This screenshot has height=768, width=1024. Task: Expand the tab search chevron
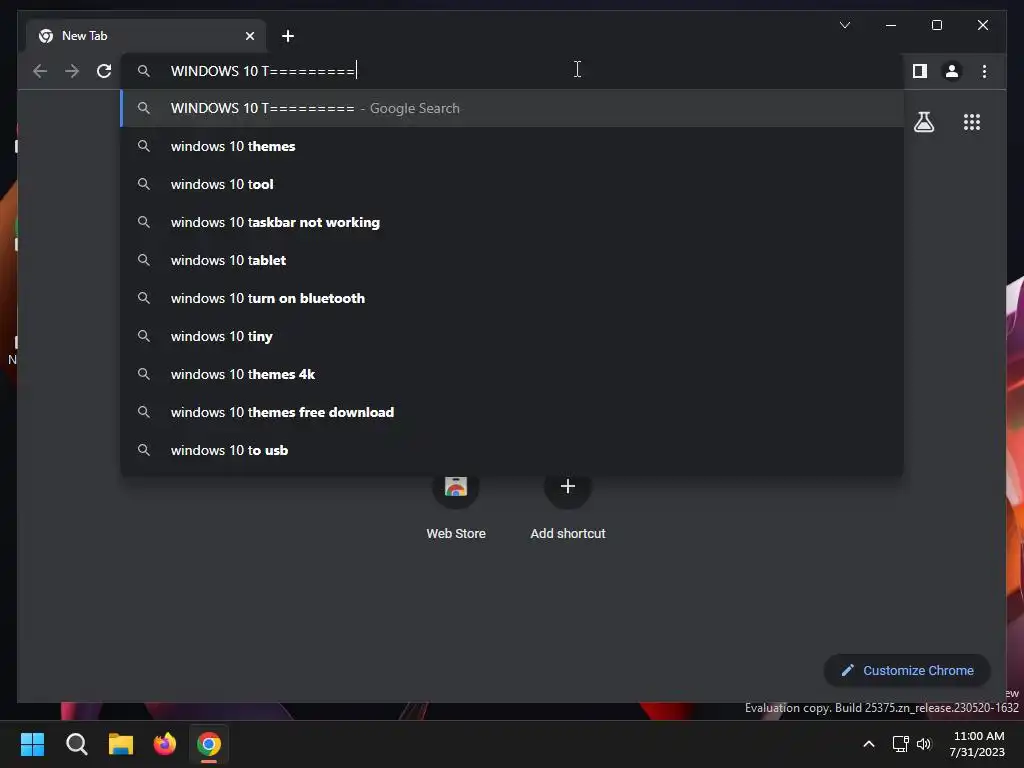click(x=844, y=25)
